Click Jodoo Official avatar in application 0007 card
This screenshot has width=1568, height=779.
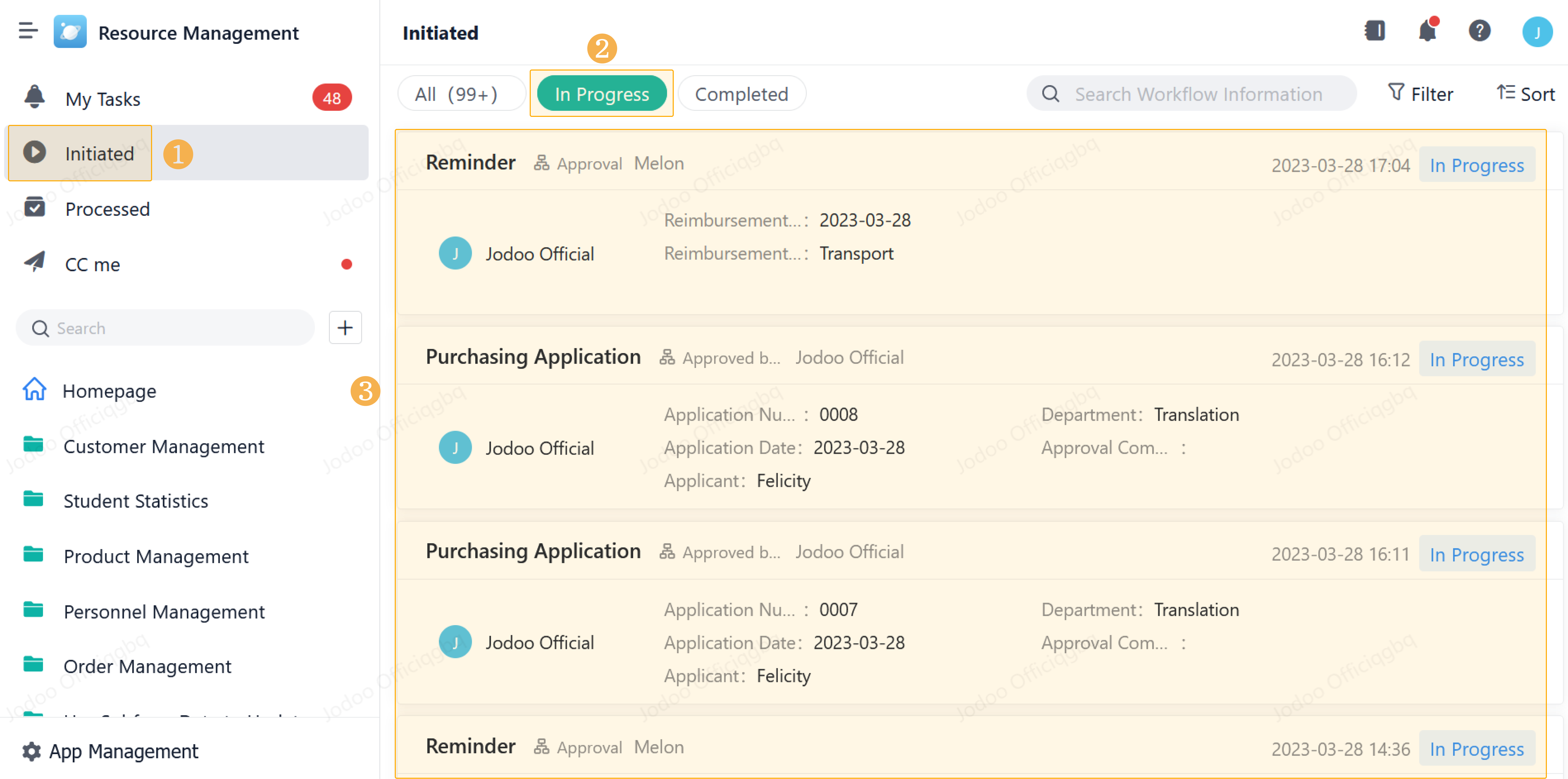(x=455, y=642)
